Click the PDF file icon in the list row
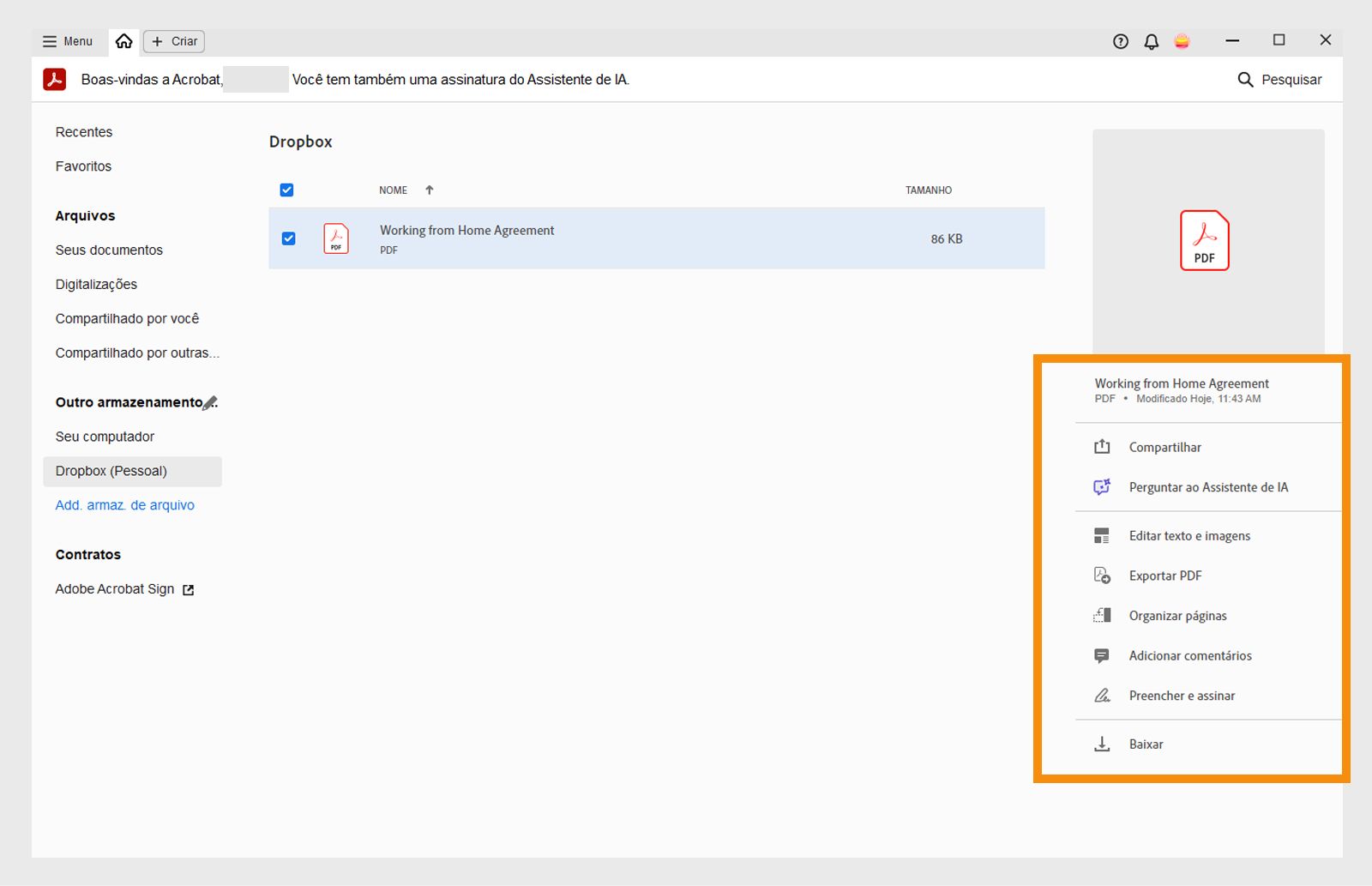The height and width of the screenshot is (886, 1372). tap(336, 238)
